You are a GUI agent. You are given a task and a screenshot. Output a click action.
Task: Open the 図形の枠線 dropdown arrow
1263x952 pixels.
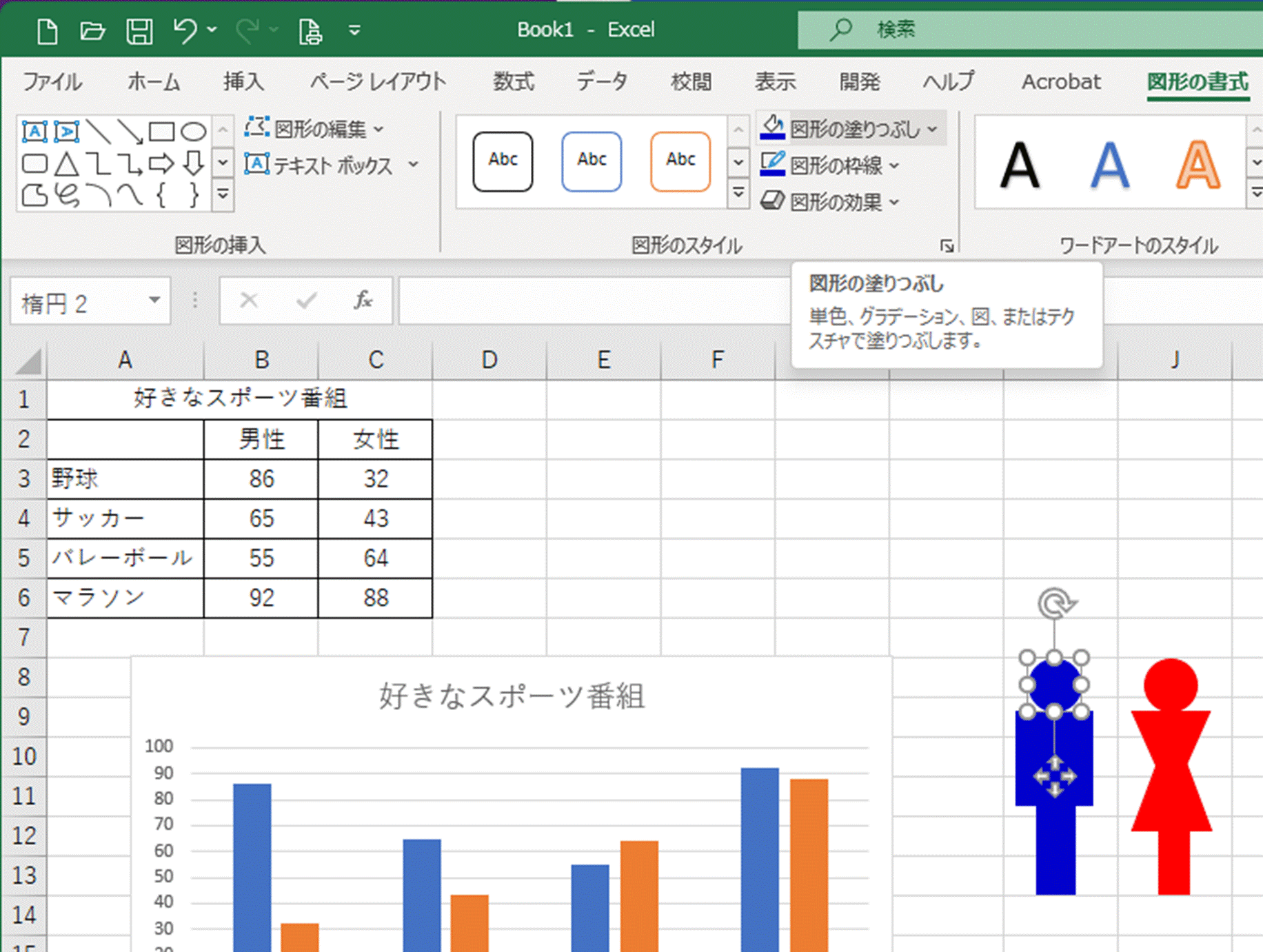pos(894,165)
